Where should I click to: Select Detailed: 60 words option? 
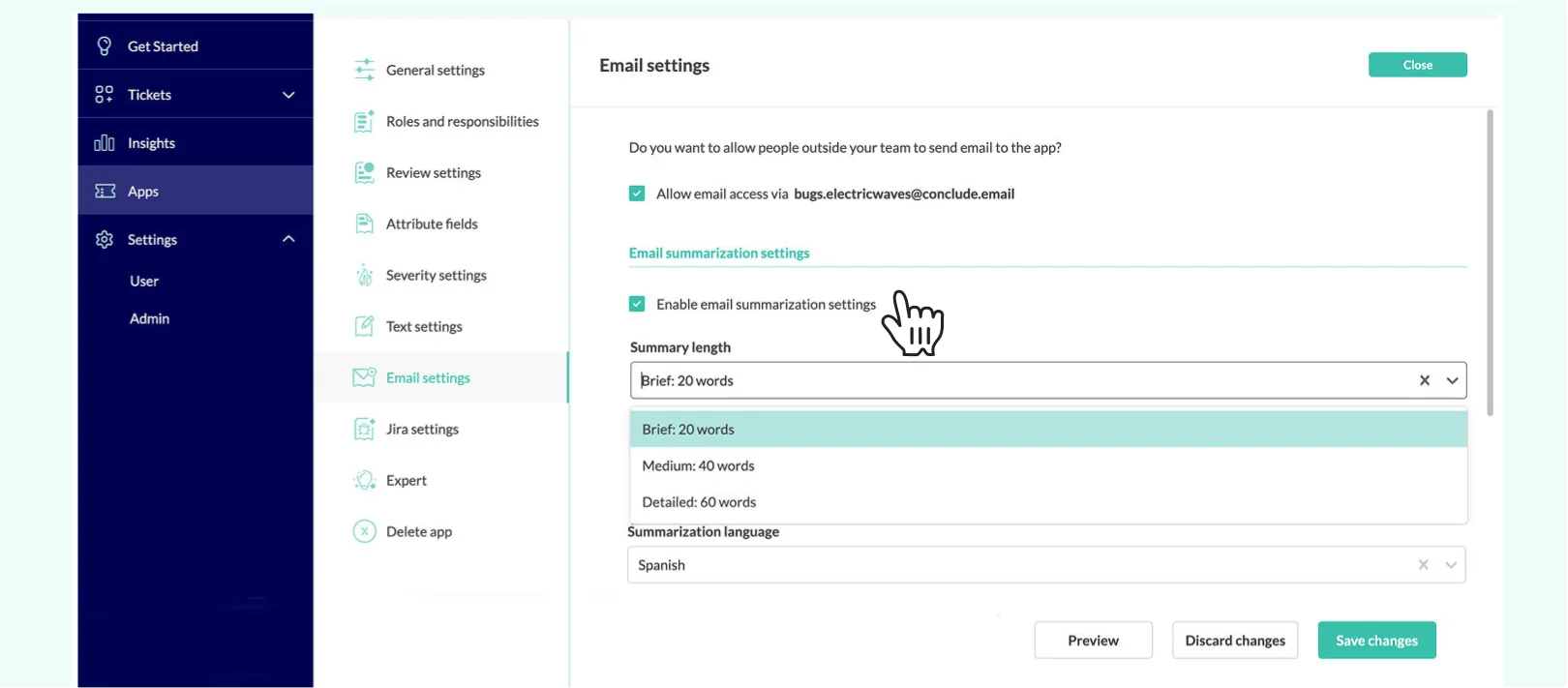point(1048,502)
